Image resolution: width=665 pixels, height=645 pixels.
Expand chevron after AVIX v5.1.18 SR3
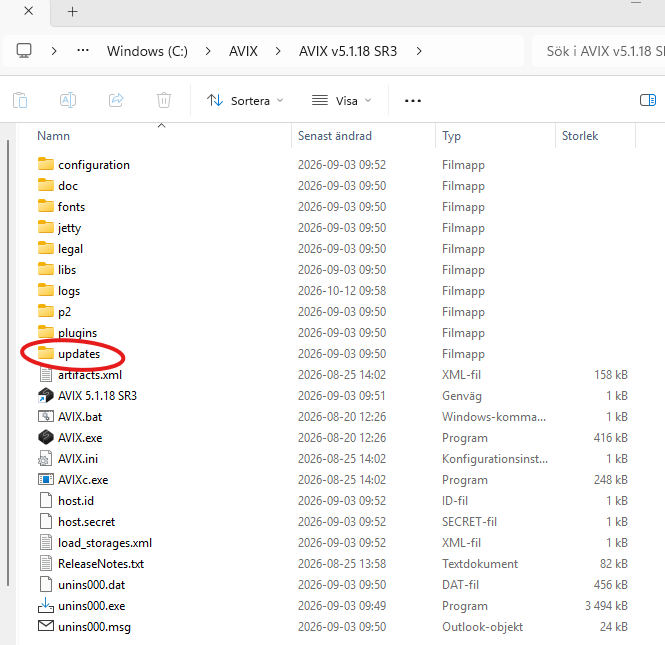[419, 51]
